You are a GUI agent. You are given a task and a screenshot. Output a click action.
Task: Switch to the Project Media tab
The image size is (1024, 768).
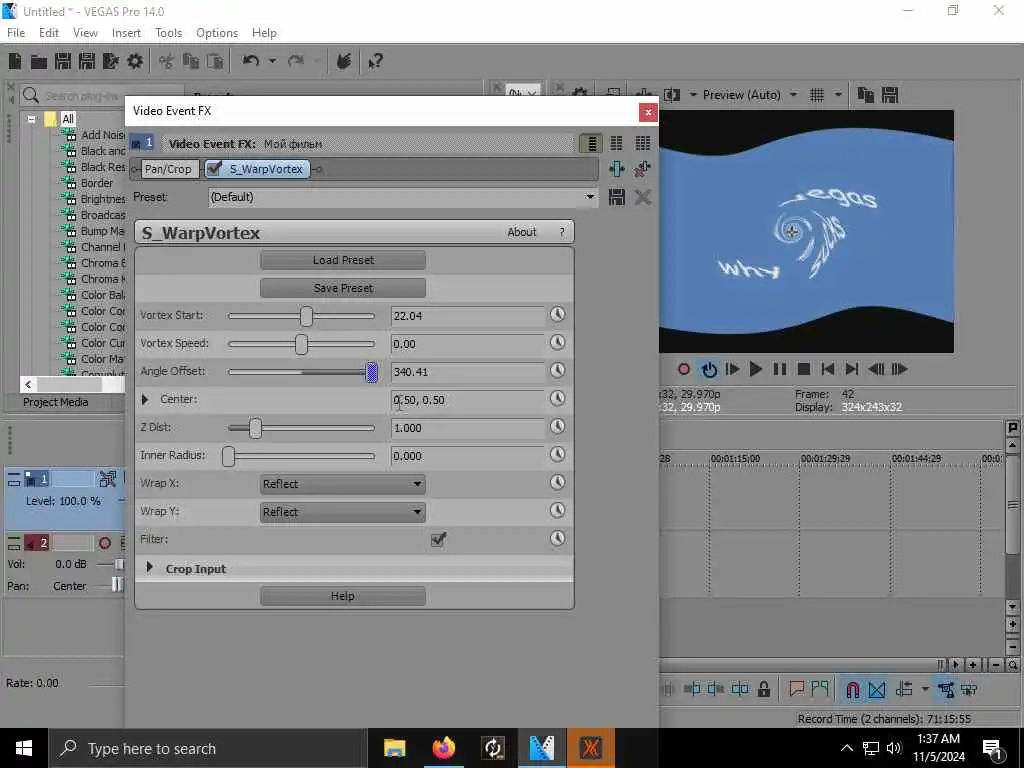click(x=56, y=402)
